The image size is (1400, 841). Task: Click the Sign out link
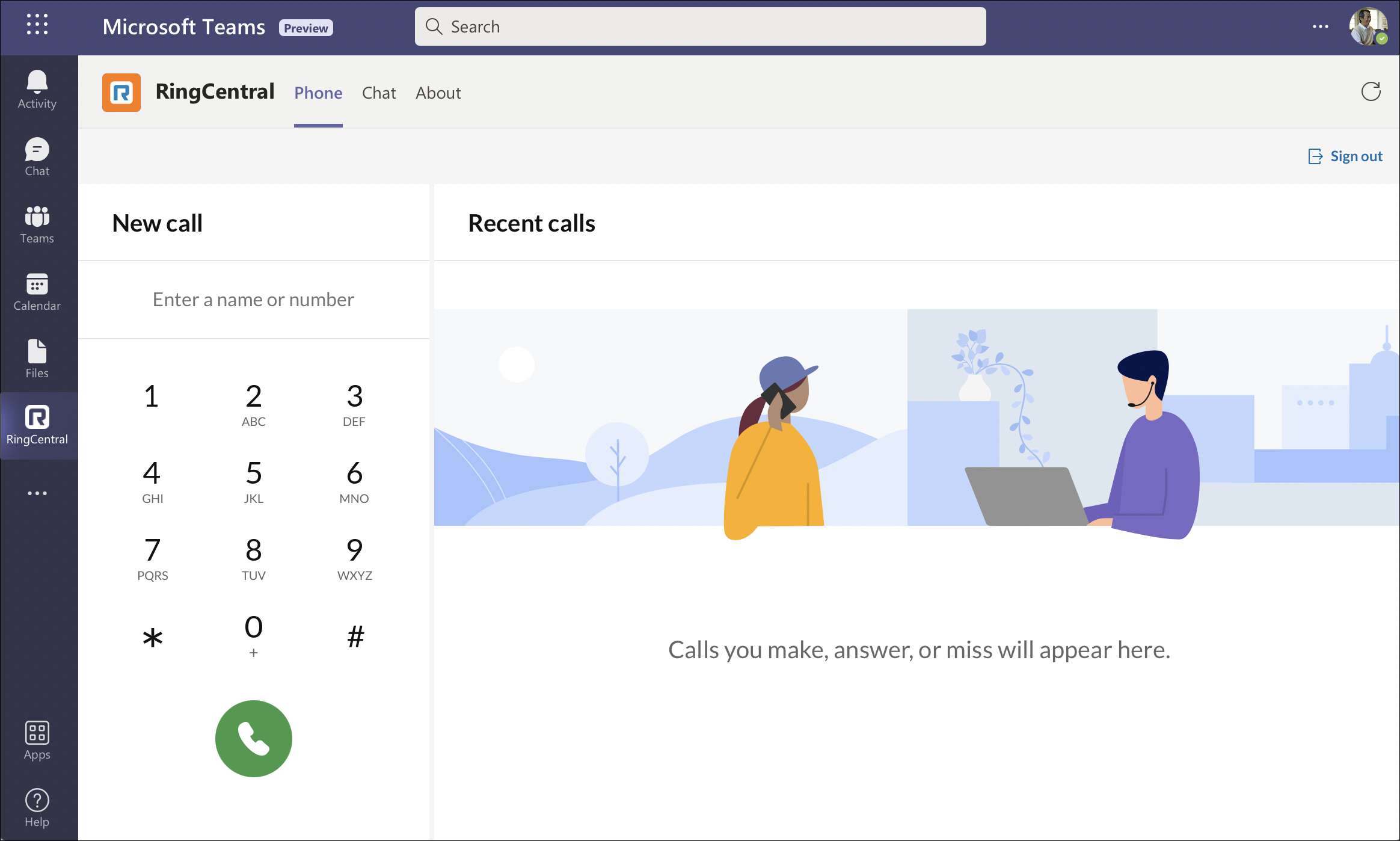(x=1346, y=156)
